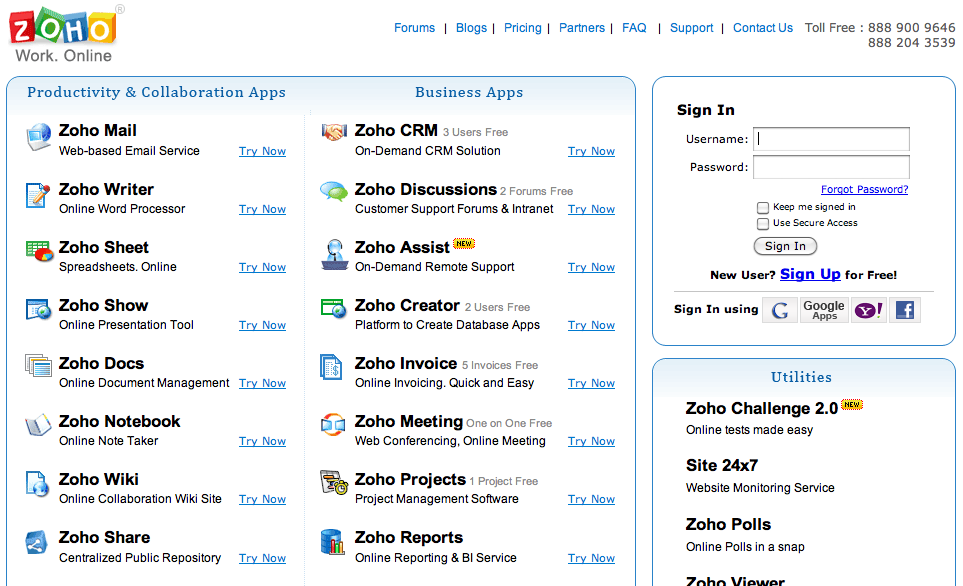Open Contact Us in the top navigation

point(762,28)
